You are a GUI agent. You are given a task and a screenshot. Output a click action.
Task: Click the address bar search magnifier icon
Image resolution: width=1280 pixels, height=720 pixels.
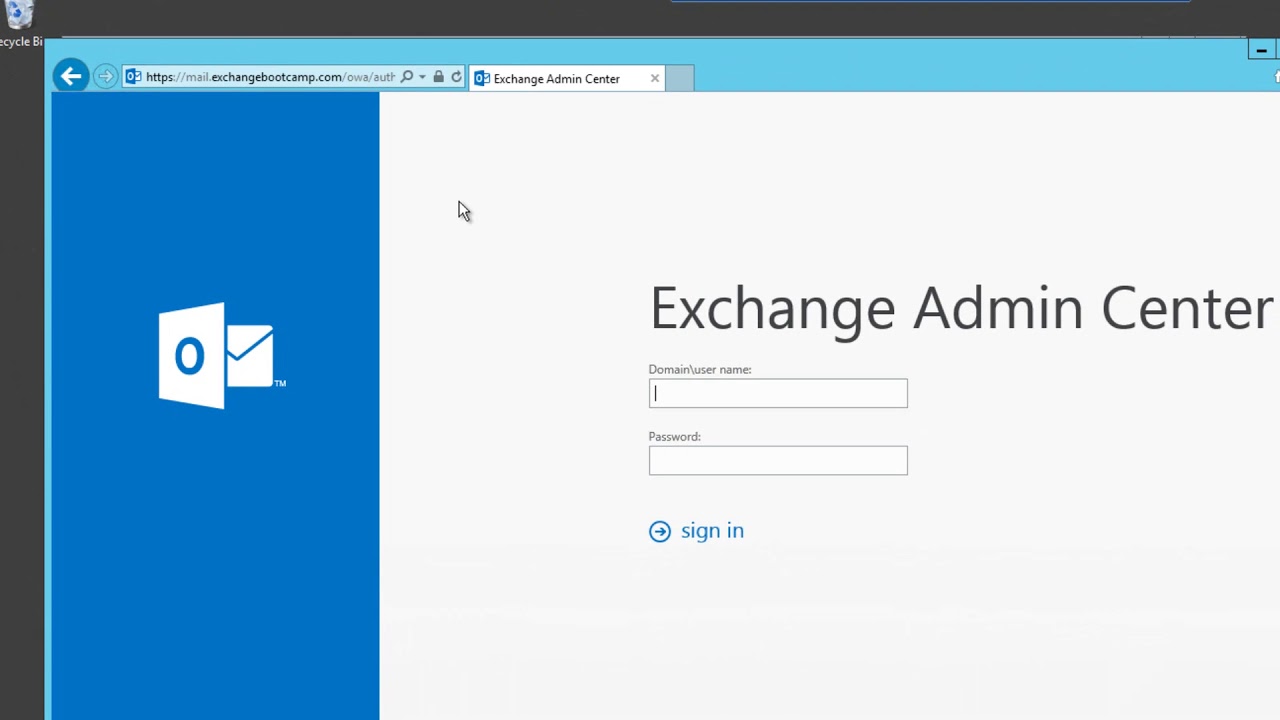(x=407, y=77)
